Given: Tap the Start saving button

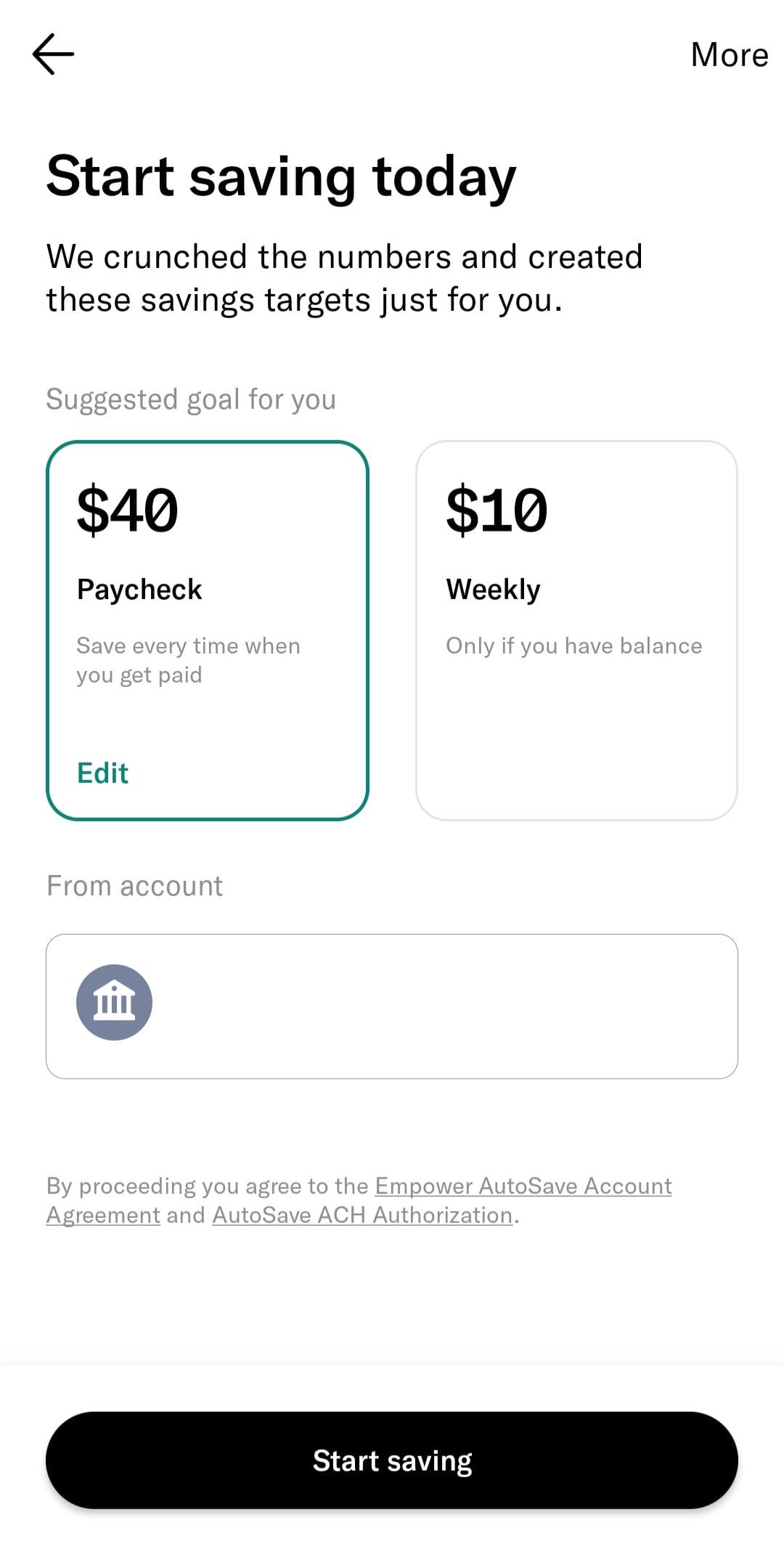Looking at the screenshot, I should [392, 1460].
